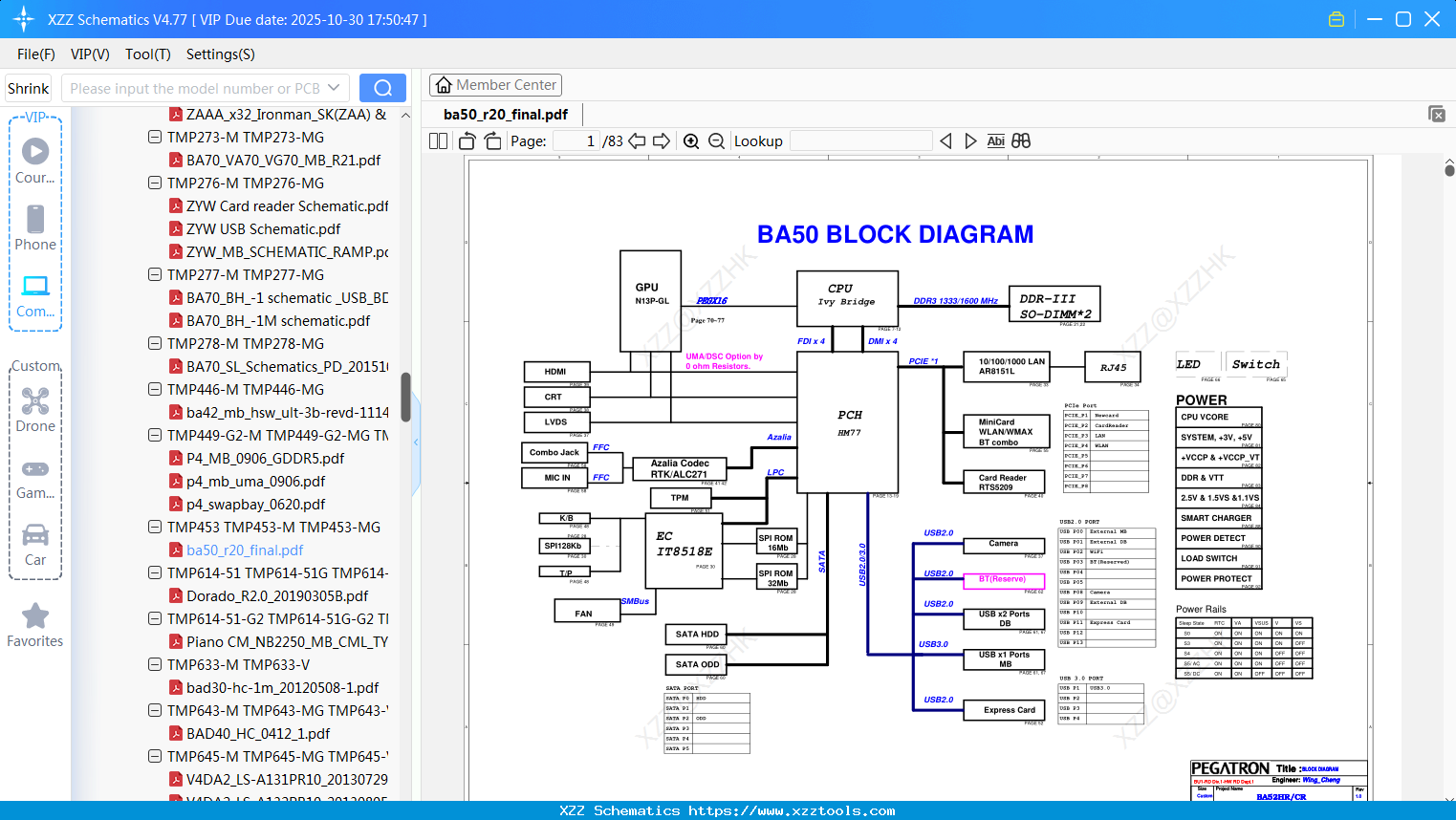Toggle the Abi text-match option
The height and width of the screenshot is (820, 1456).
995,141
